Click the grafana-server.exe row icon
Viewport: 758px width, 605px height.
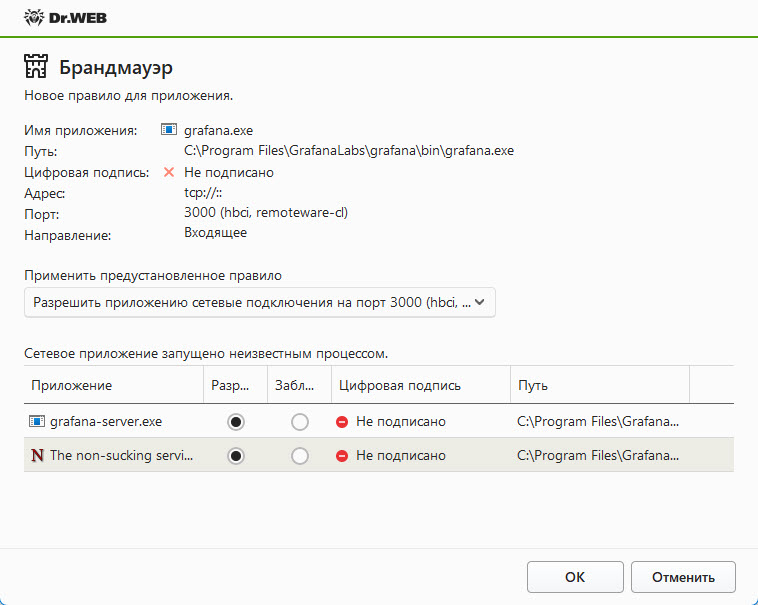pyautogui.click(x=37, y=422)
